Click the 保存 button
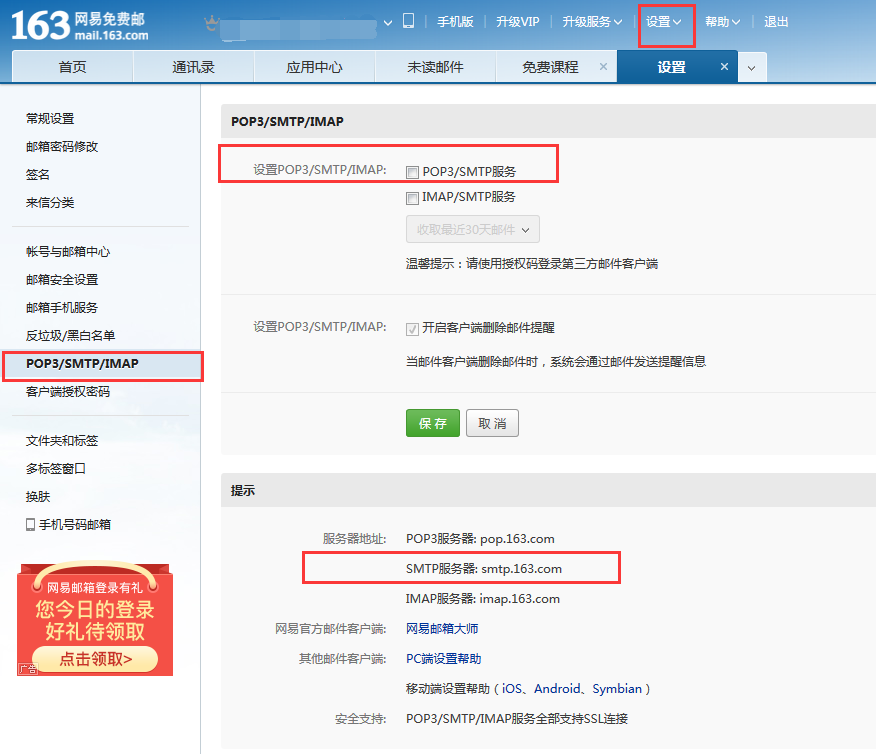Viewport: 876px width, 754px height. click(433, 423)
